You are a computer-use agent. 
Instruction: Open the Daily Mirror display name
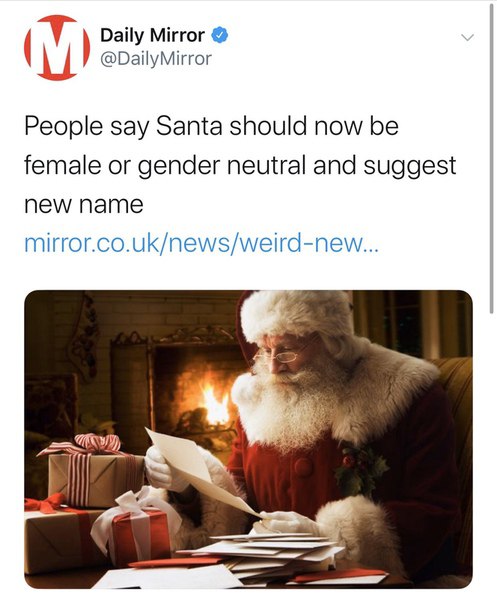click(x=152, y=35)
